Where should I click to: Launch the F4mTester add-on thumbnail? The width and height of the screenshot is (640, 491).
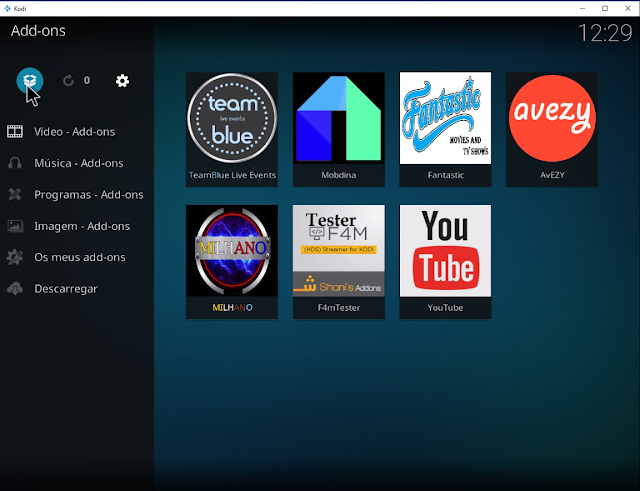pos(339,251)
